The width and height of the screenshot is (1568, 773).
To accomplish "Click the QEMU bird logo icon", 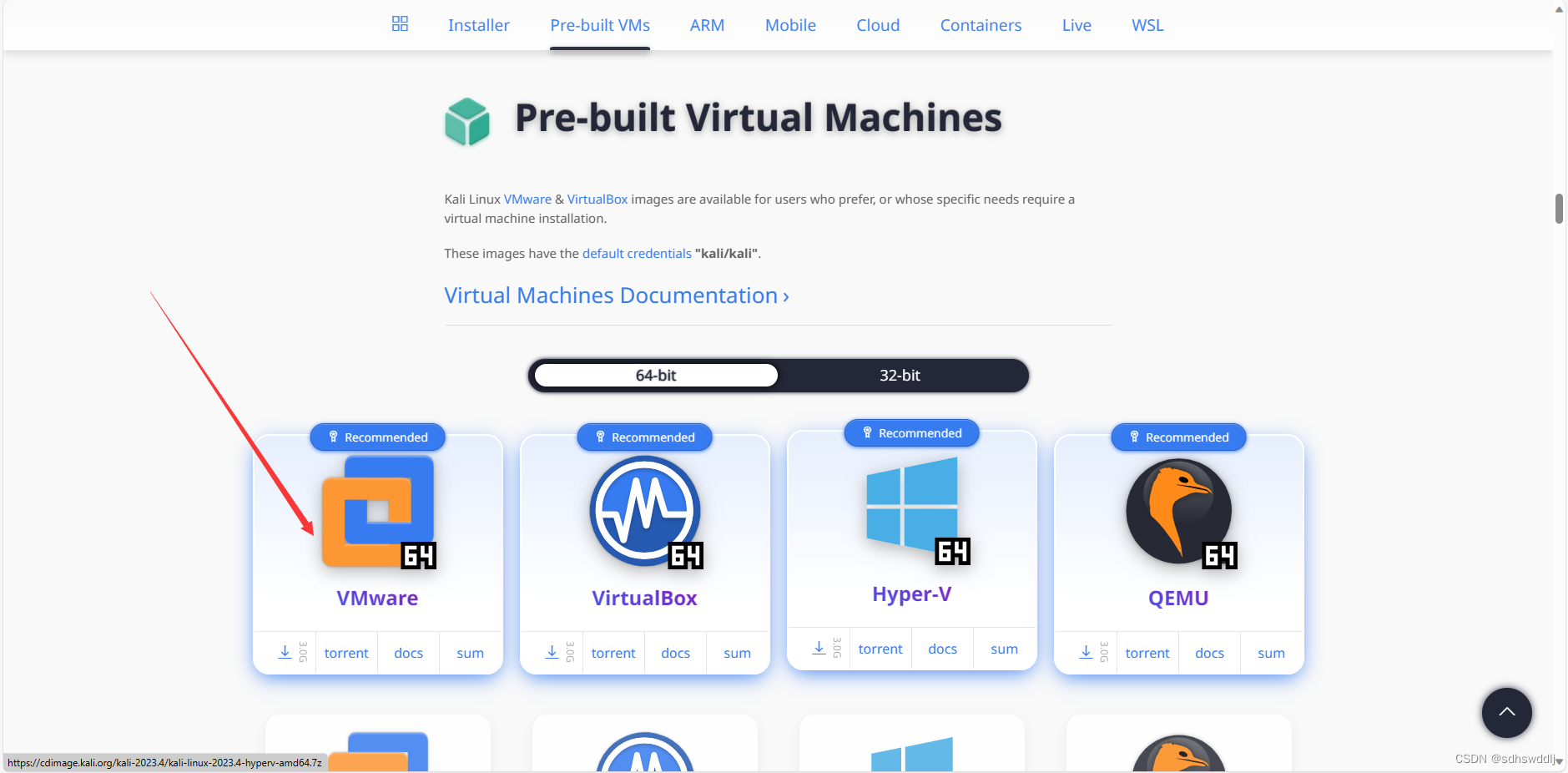I will (x=1179, y=512).
